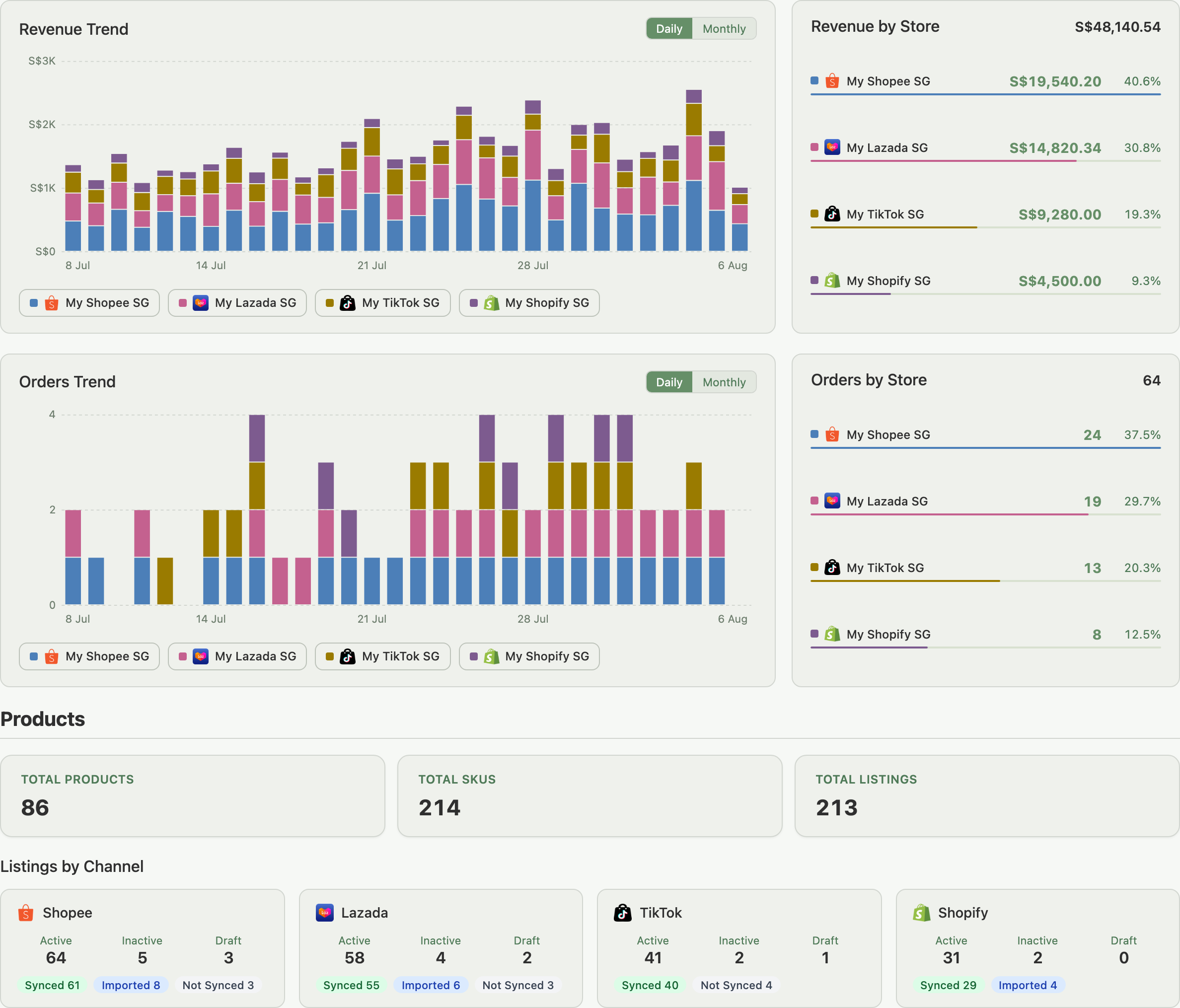
Task: Click Lazada icon in Orders by Store
Action: coord(832,501)
